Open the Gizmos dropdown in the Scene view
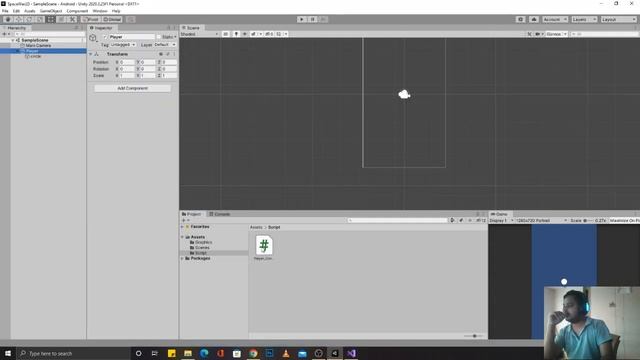Image resolution: width=640 pixels, height=360 pixels. [556, 34]
